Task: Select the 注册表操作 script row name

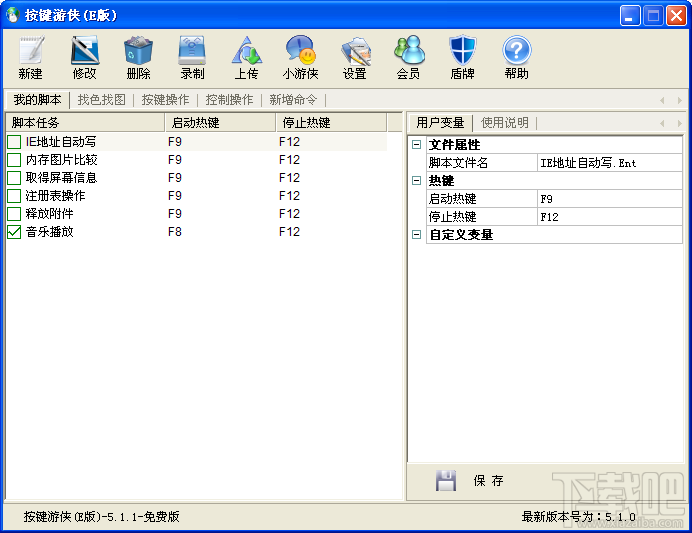Action: click(55, 196)
